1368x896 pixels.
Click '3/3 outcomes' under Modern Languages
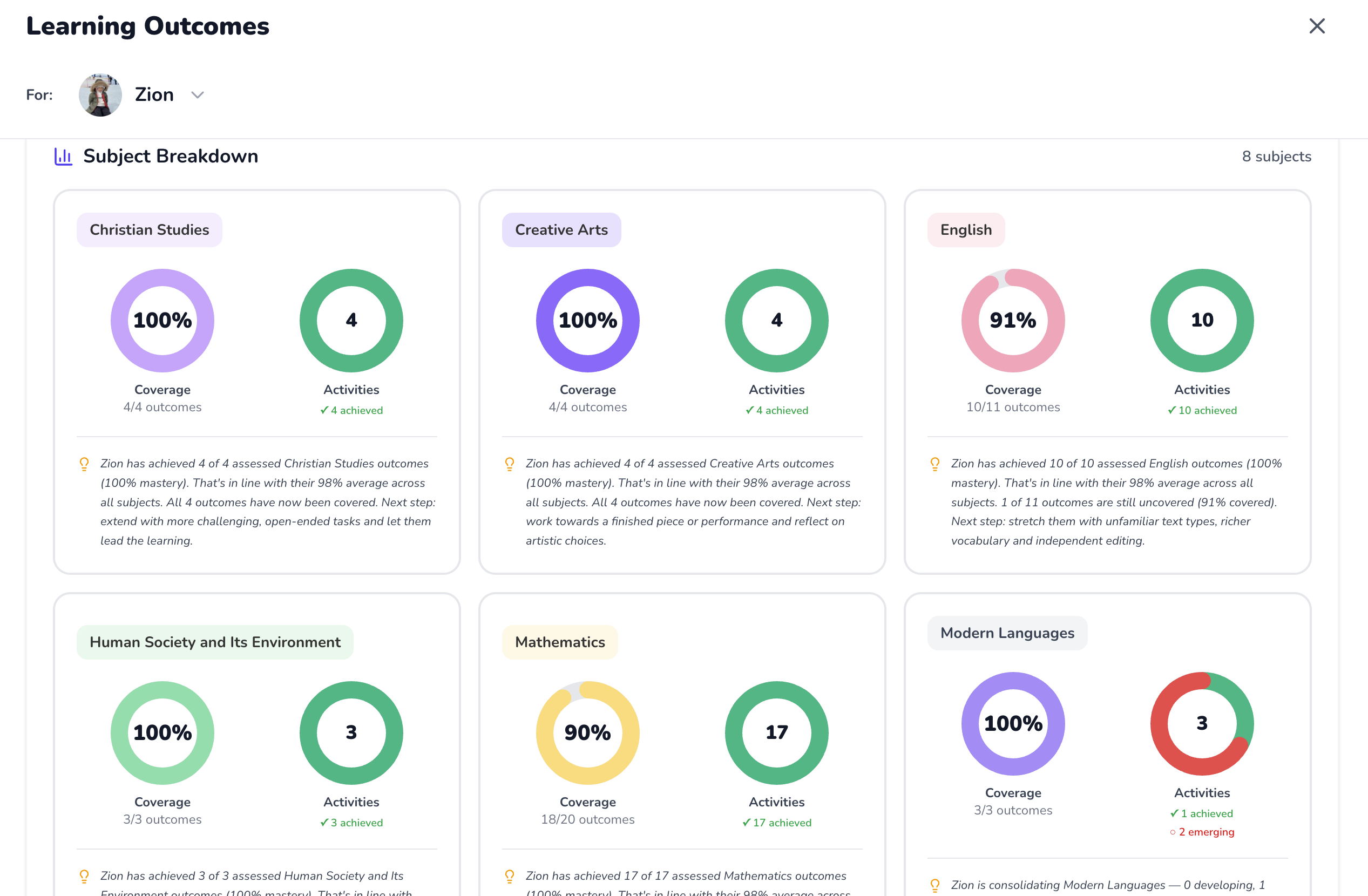[1013, 810]
